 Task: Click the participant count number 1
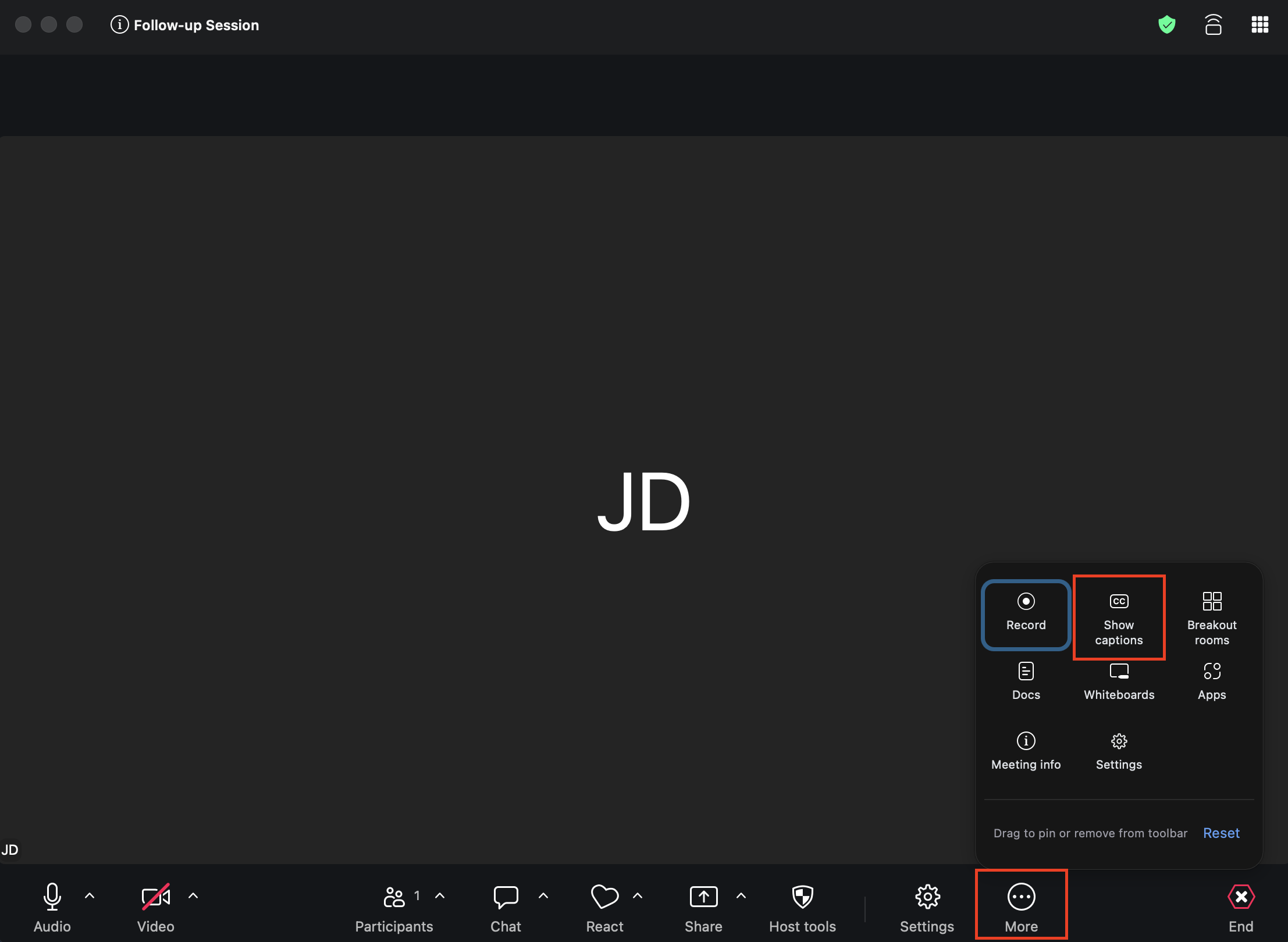[x=417, y=895]
